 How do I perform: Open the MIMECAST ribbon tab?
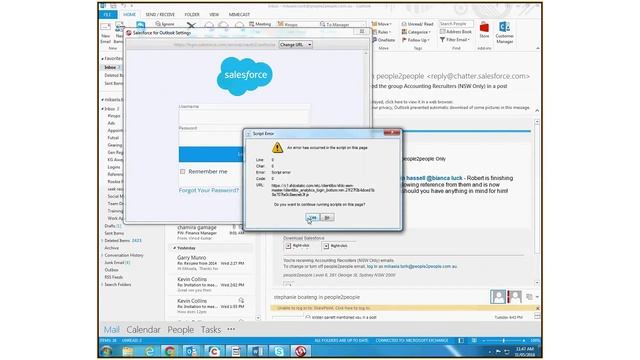[239, 14]
